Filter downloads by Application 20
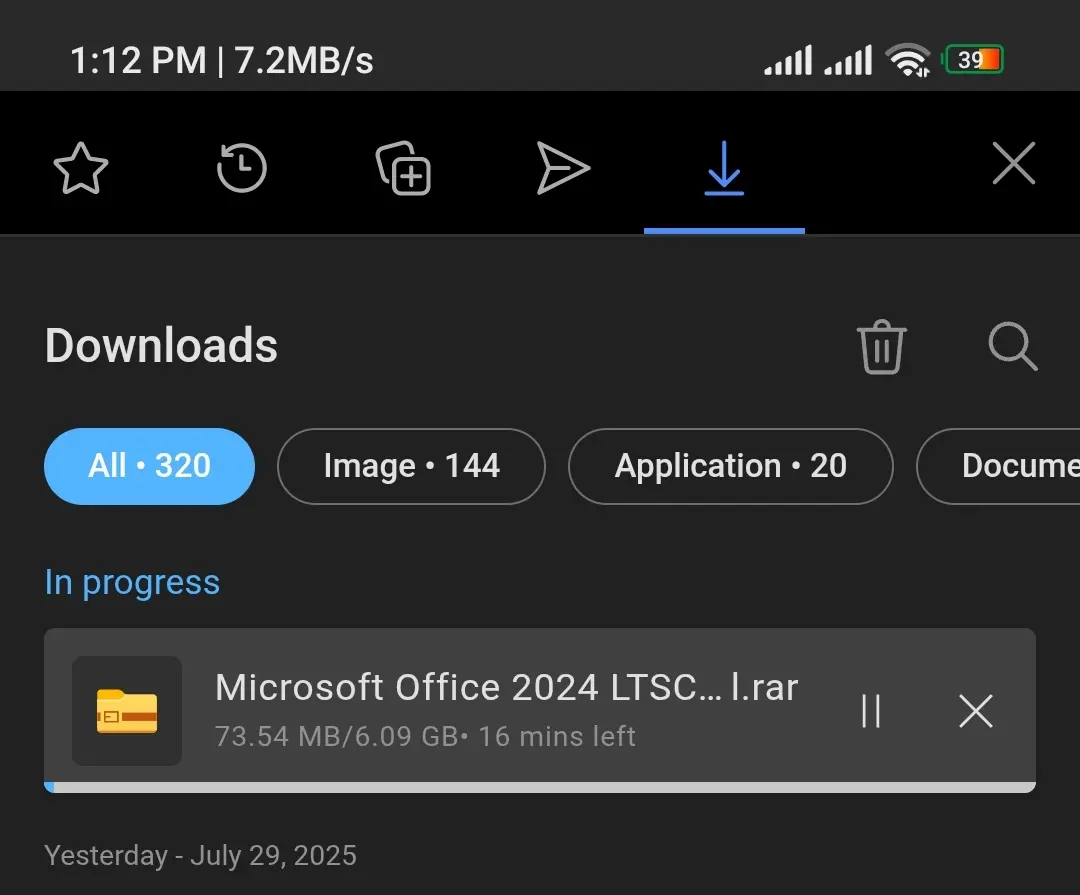The width and height of the screenshot is (1080, 895). point(731,466)
